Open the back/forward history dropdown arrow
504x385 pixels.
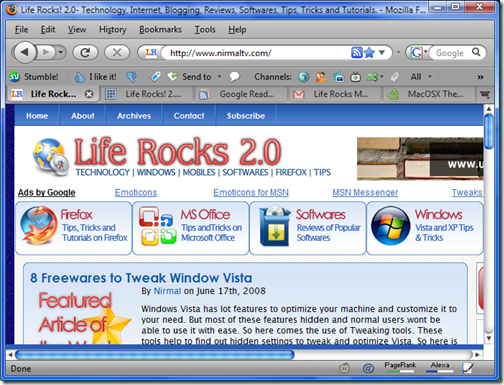61,52
